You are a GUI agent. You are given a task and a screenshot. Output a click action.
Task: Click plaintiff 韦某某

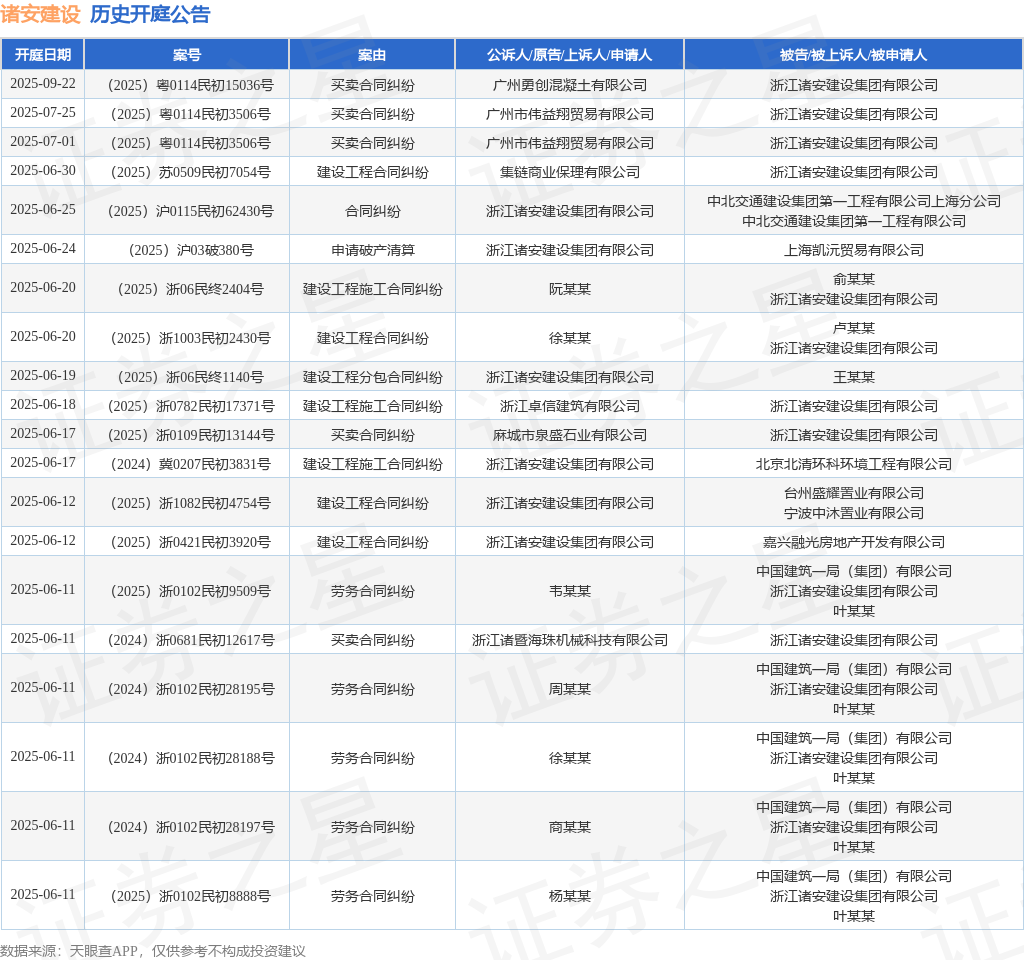tap(569, 591)
